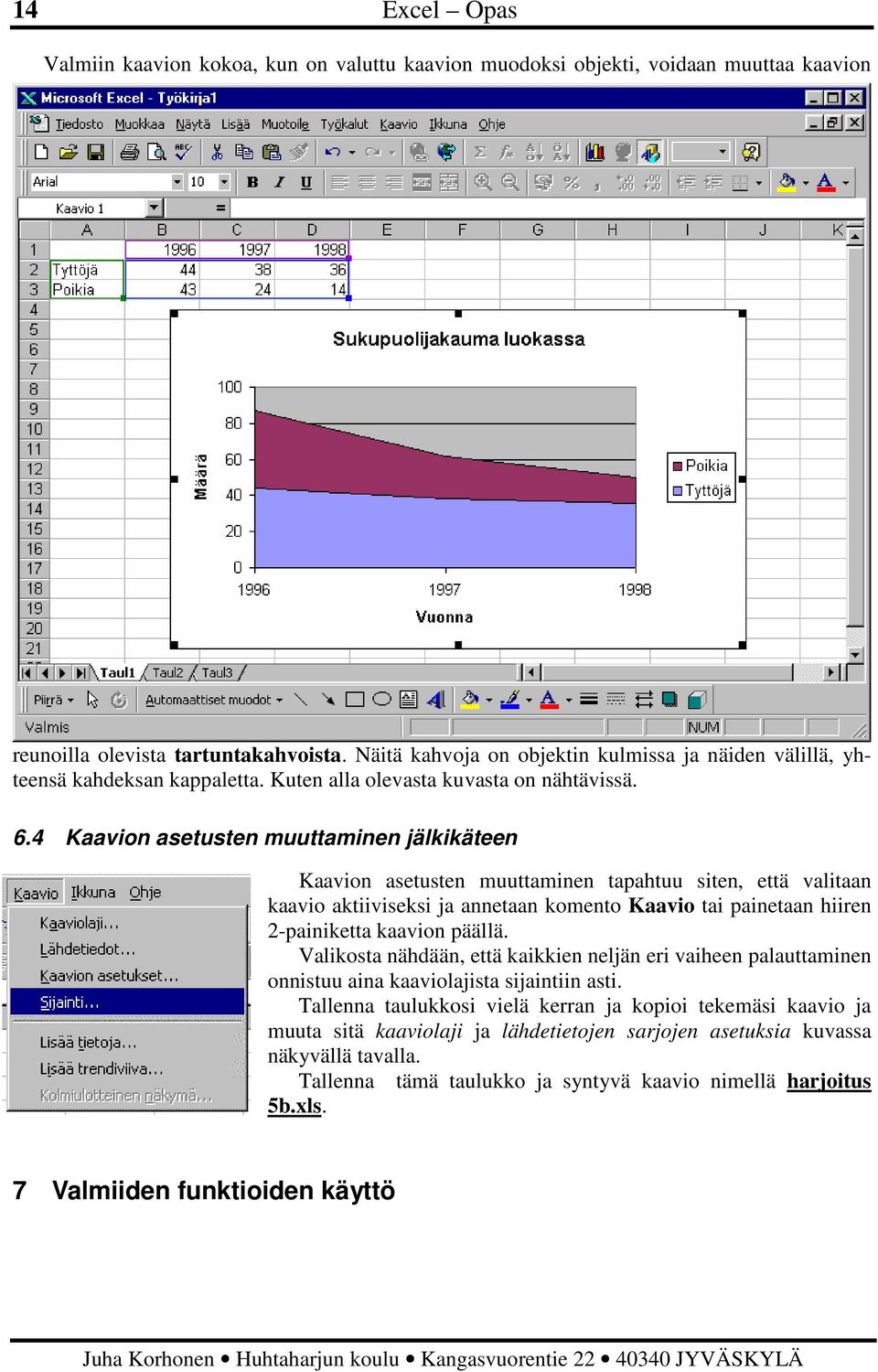The width and height of the screenshot is (878, 1372).
Task: Click the AutoSum sigma icon
Action: pyautogui.click(x=480, y=152)
